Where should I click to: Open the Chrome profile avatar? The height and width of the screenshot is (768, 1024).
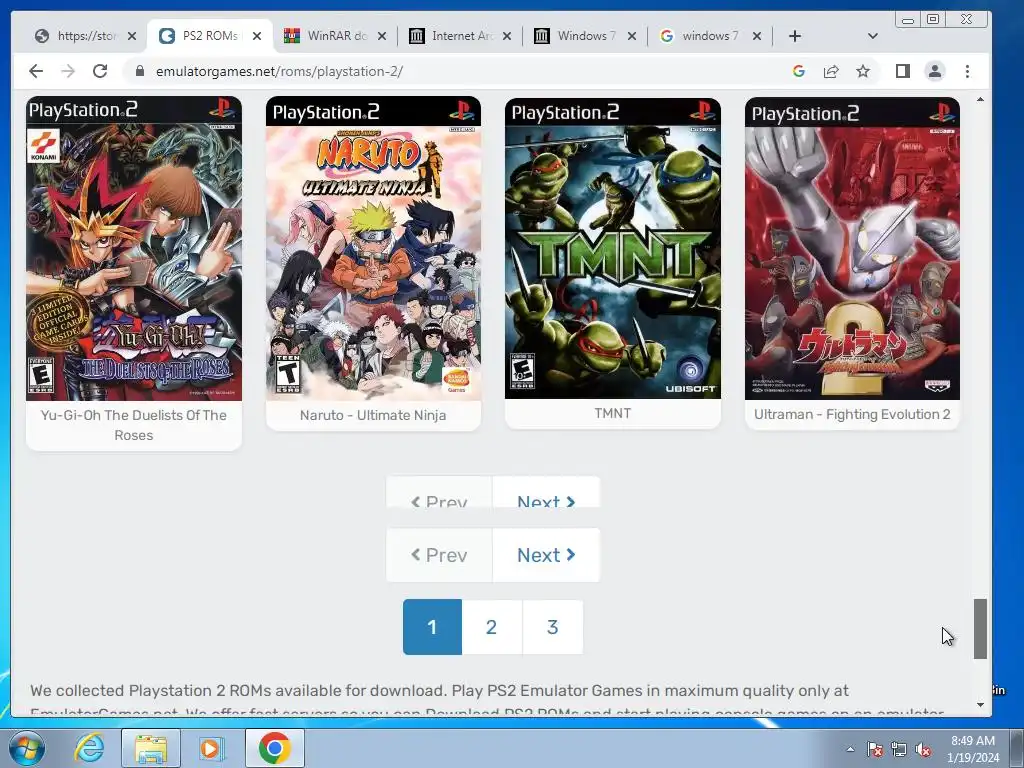[935, 71]
